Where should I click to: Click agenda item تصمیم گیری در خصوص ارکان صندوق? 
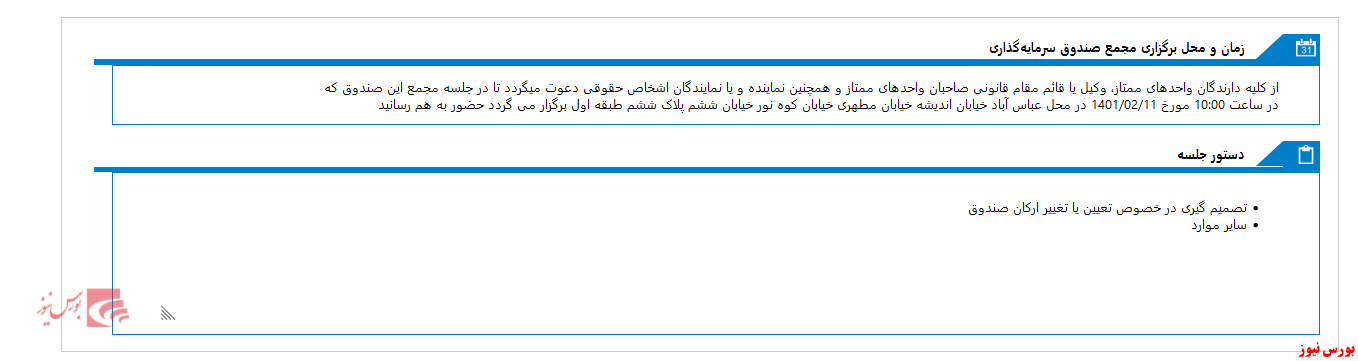coord(1107,208)
